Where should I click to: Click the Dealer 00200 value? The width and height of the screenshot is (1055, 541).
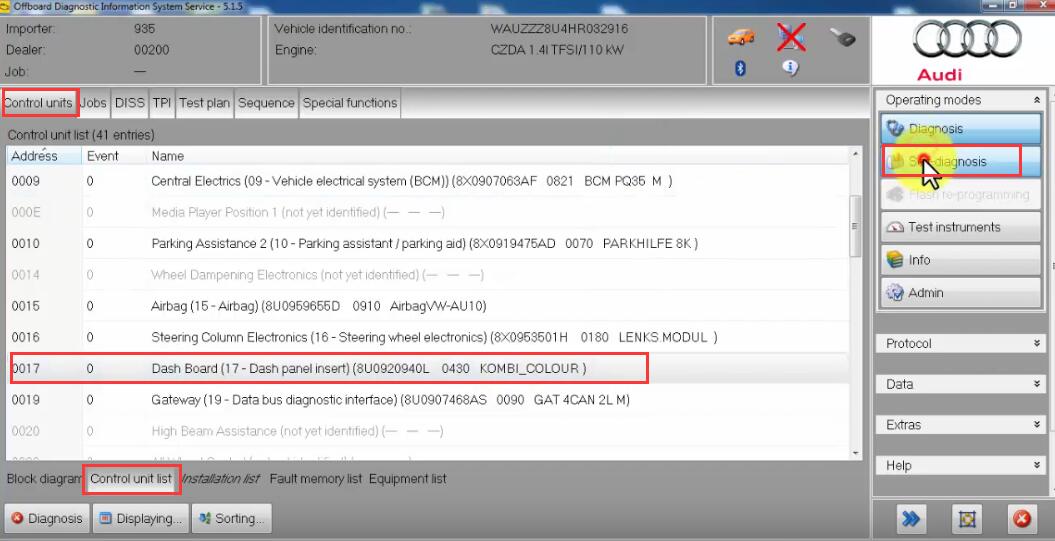152,50
